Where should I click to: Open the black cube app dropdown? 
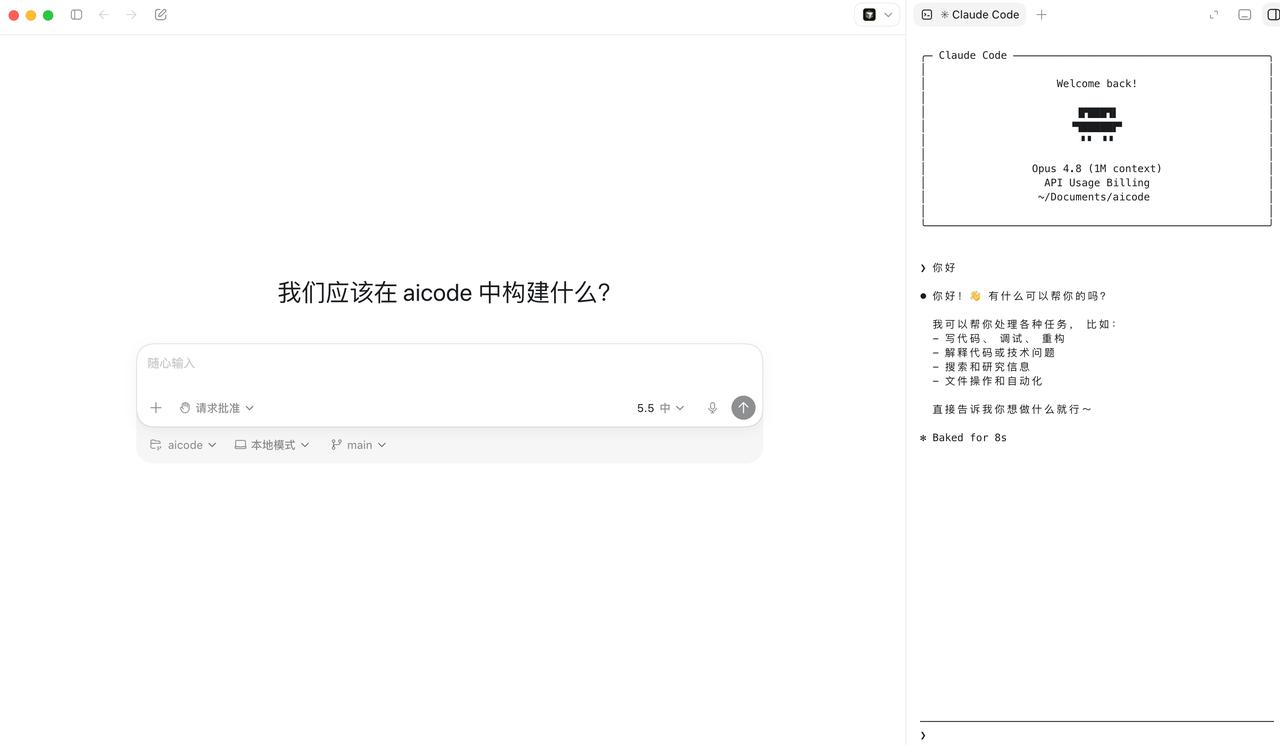click(877, 15)
